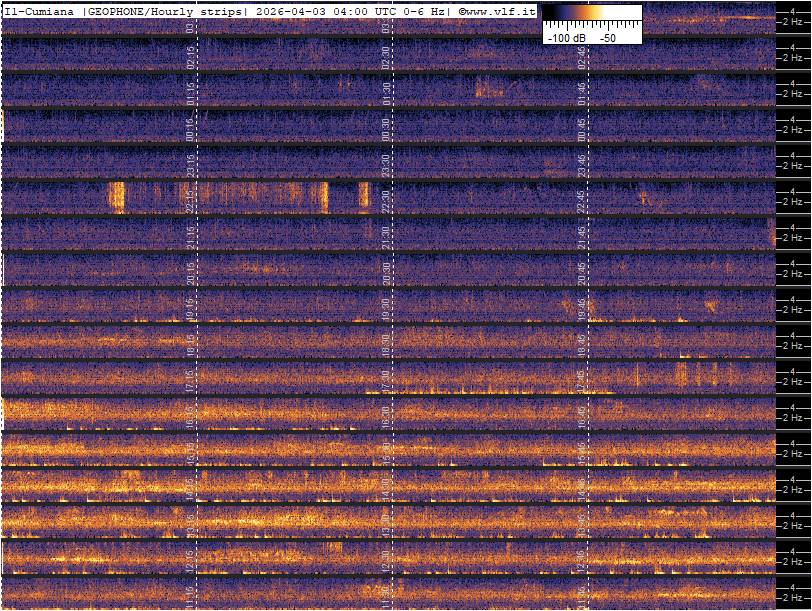This screenshot has height=611, width=812.
Task: Click the -50 label on the color legend
Action: coord(607,37)
